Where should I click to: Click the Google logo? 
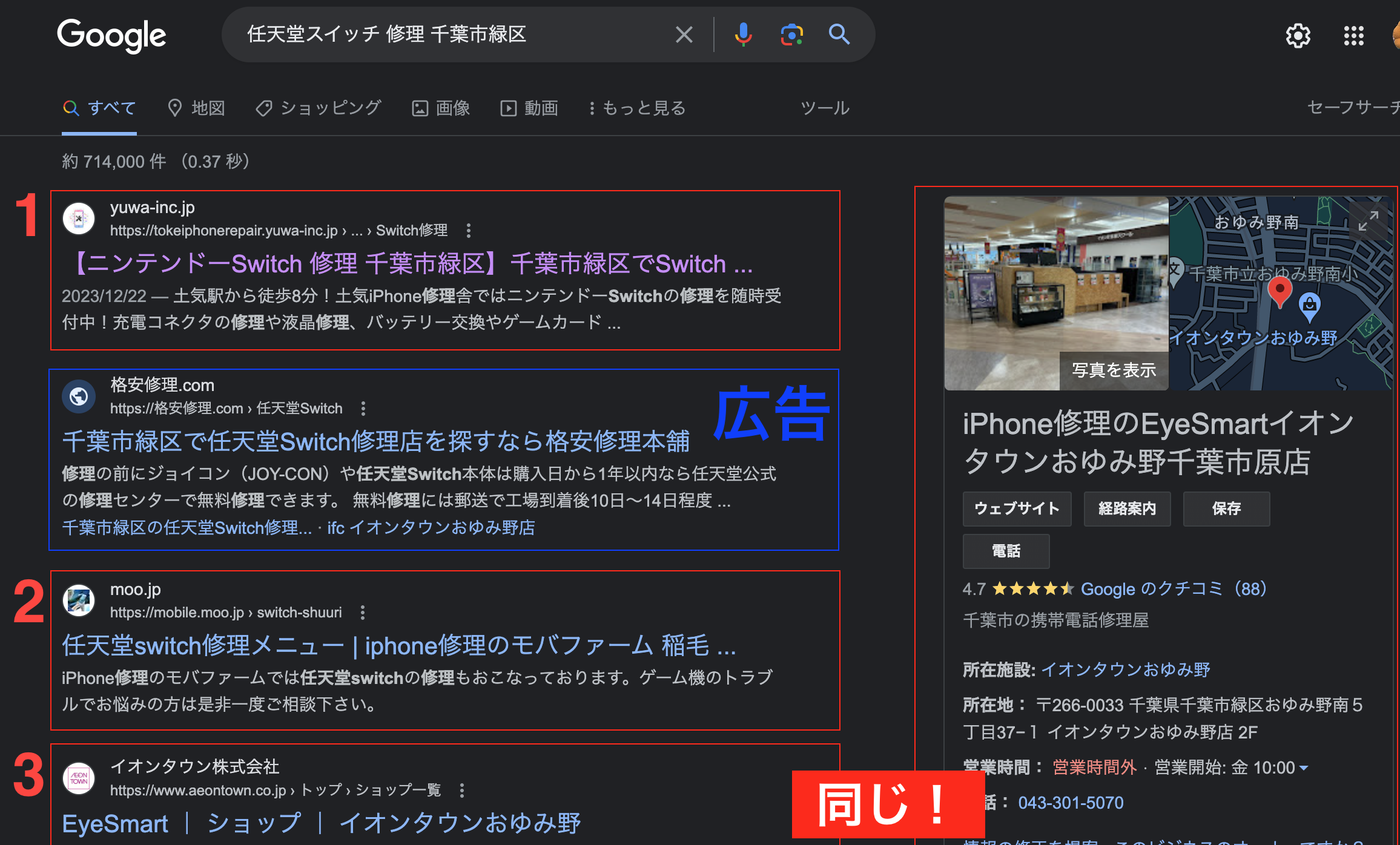coord(111,35)
